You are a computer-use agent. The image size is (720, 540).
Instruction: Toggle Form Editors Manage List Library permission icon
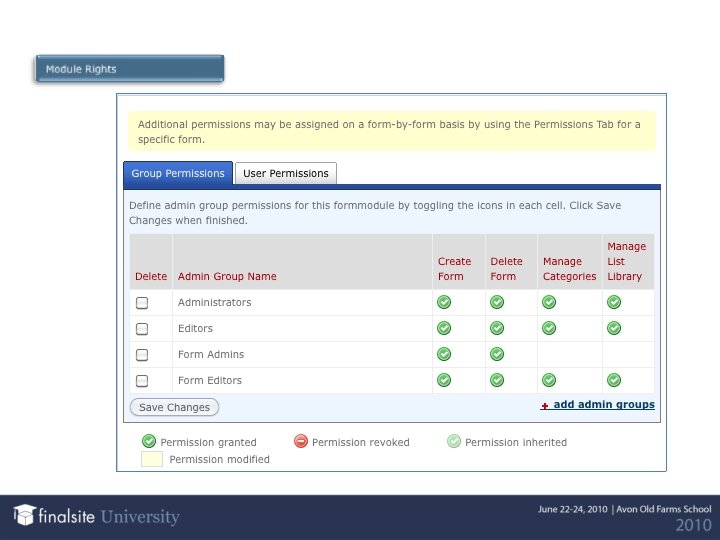(x=614, y=380)
